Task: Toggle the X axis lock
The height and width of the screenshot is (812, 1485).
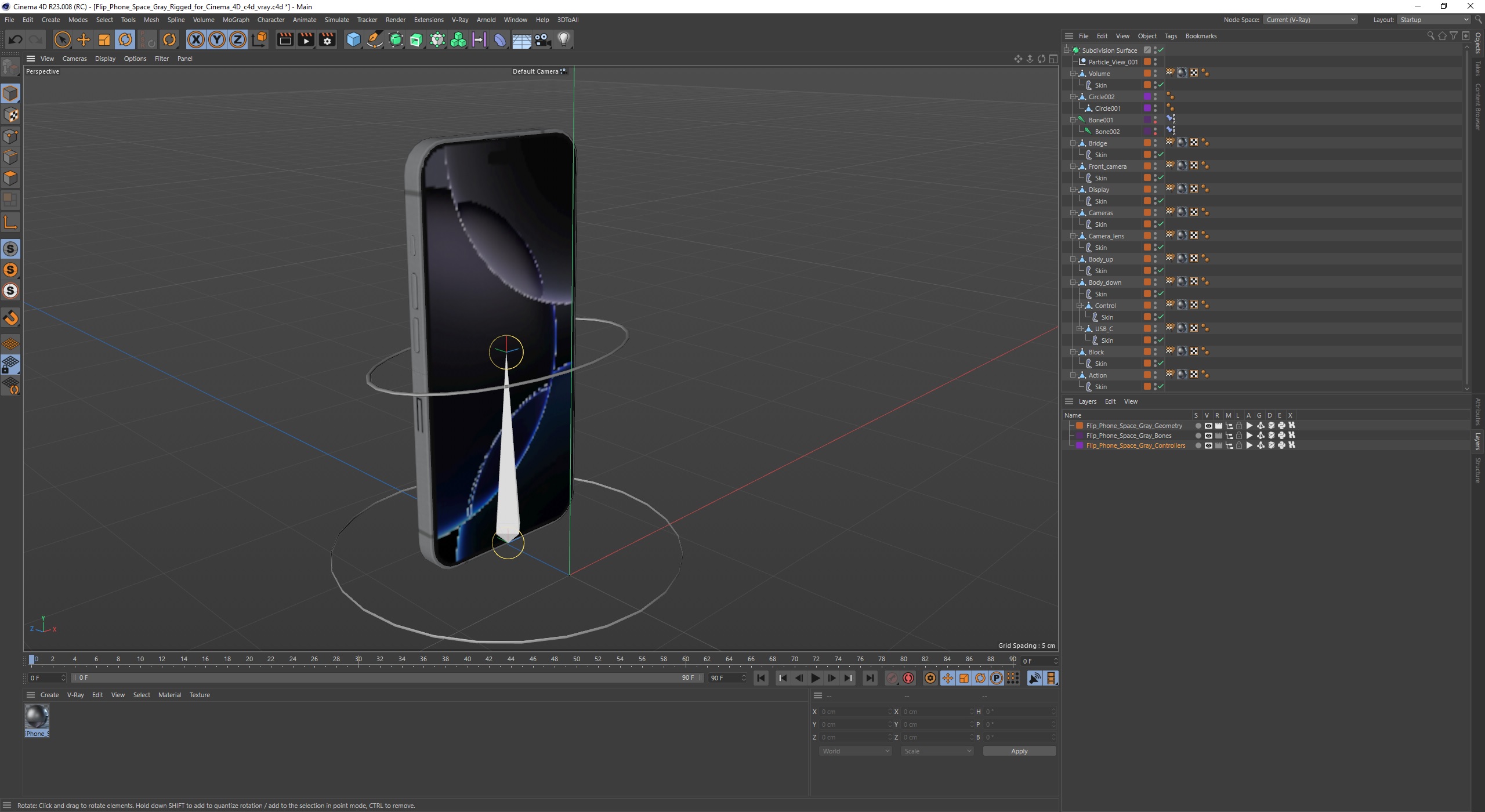Action: 196,39
